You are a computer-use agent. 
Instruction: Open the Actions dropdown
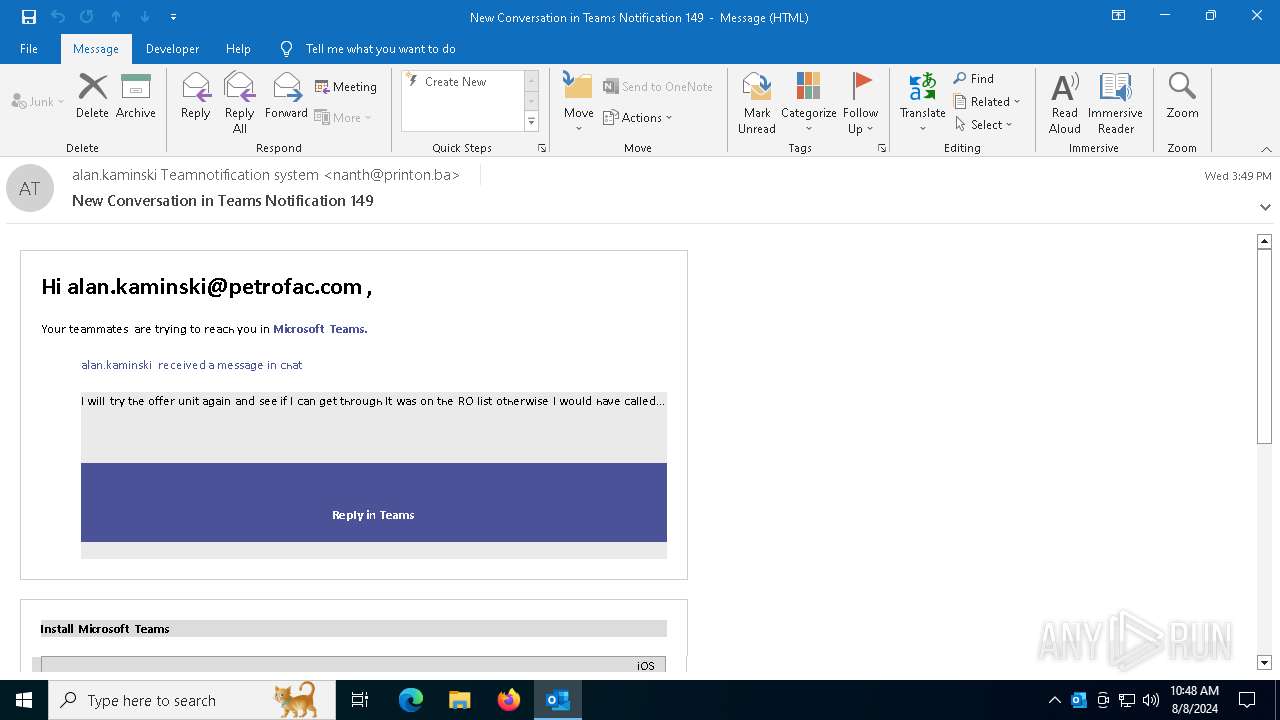[638, 117]
